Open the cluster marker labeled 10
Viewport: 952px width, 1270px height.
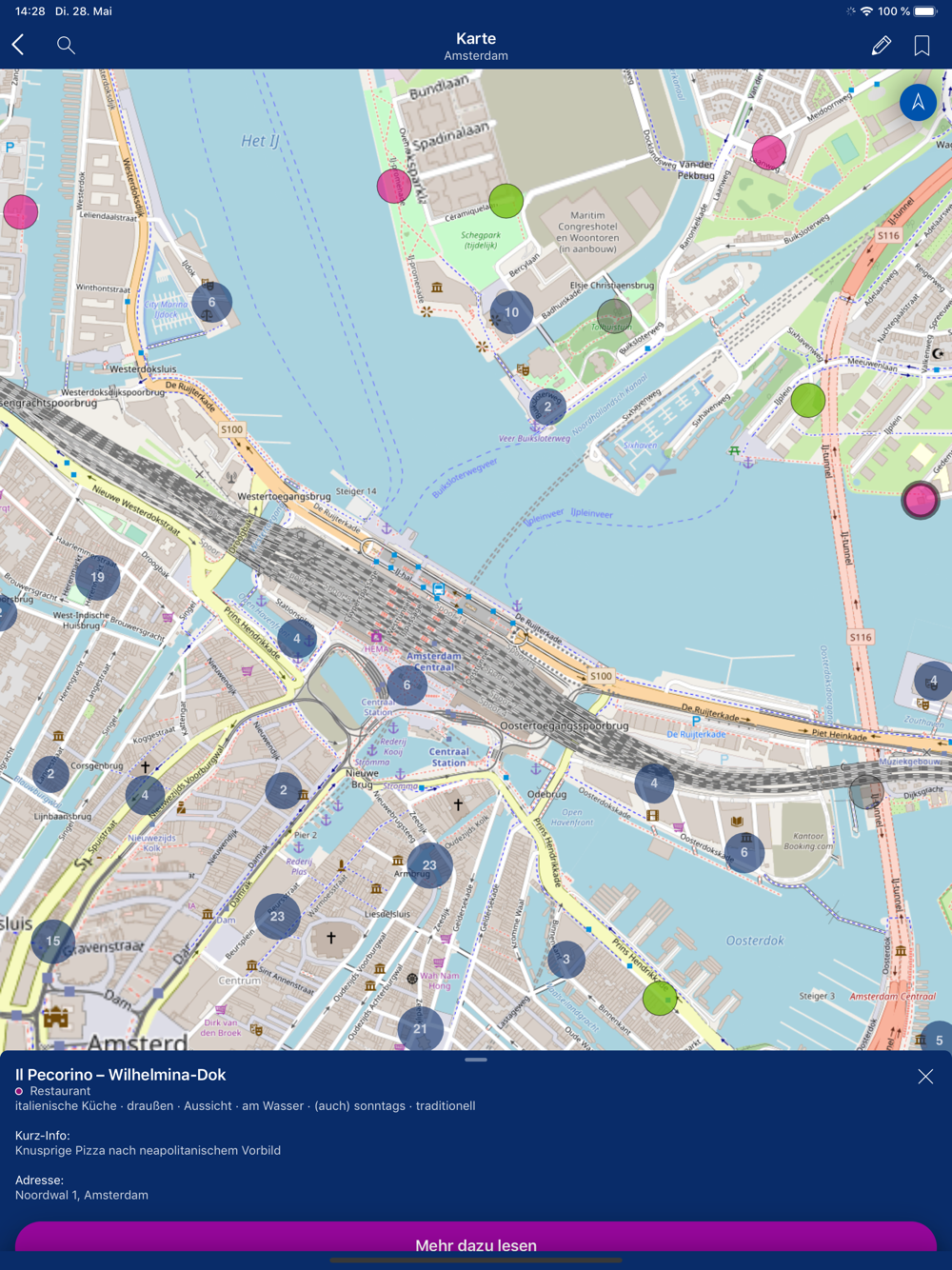click(x=511, y=312)
